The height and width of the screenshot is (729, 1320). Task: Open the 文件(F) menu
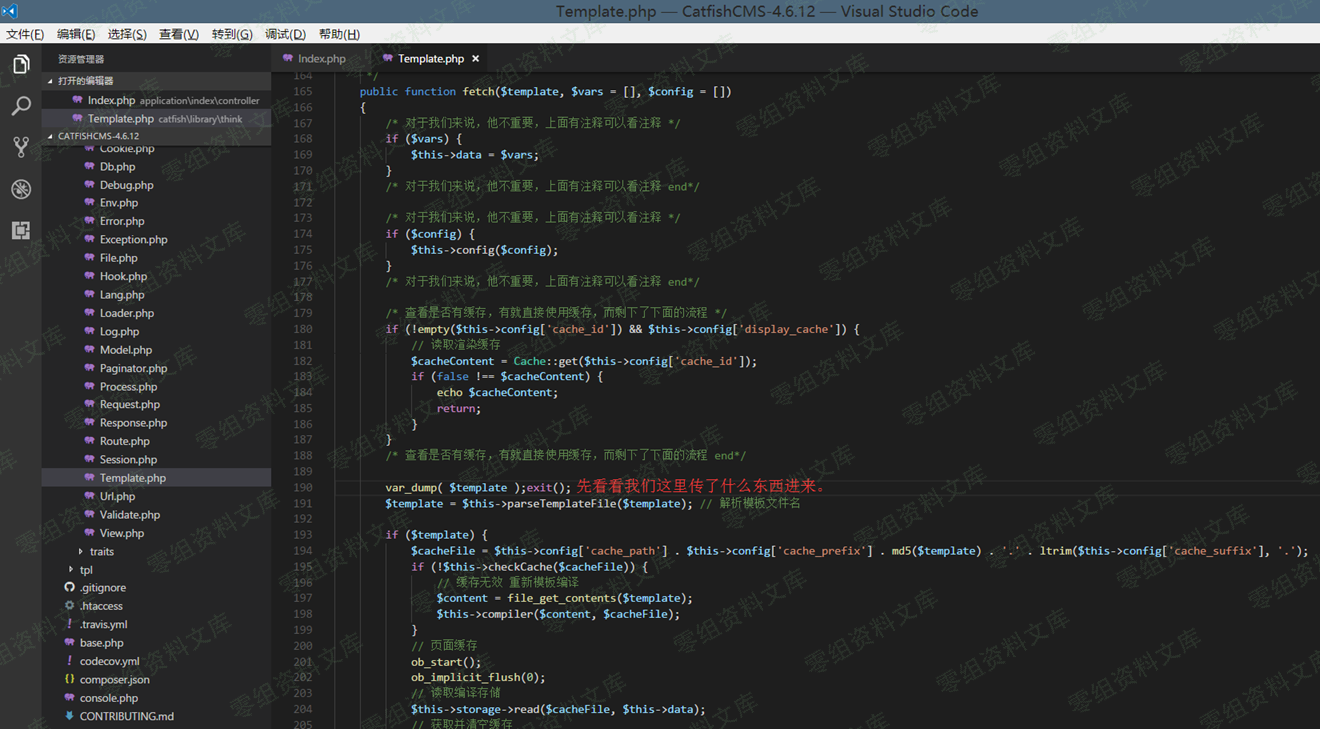pos(25,34)
